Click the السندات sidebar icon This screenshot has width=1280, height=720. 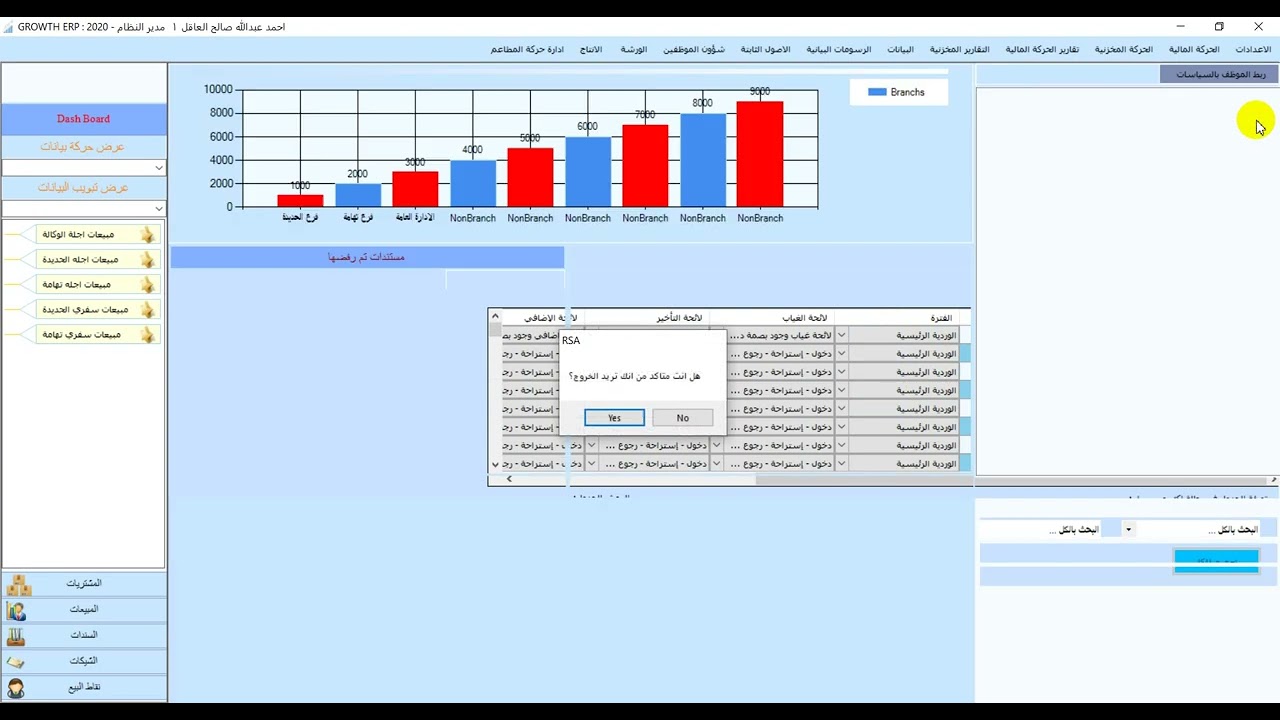tap(16, 636)
